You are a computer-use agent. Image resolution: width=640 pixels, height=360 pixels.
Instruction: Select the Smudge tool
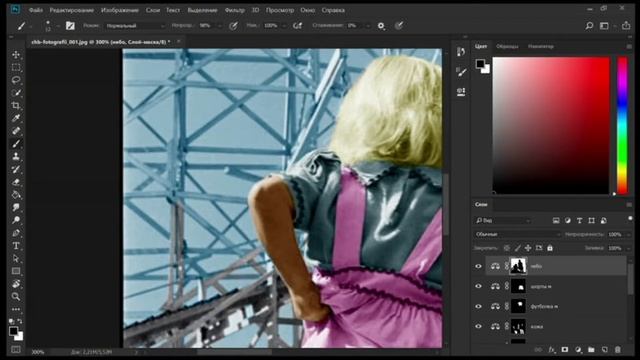click(x=16, y=207)
